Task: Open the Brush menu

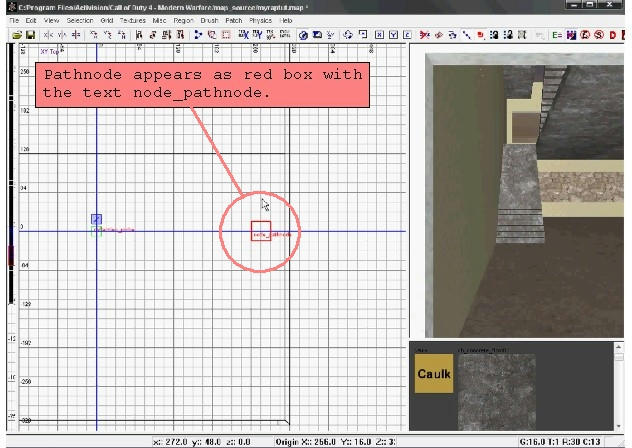Action: pyautogui.click(x=209, y=20)
